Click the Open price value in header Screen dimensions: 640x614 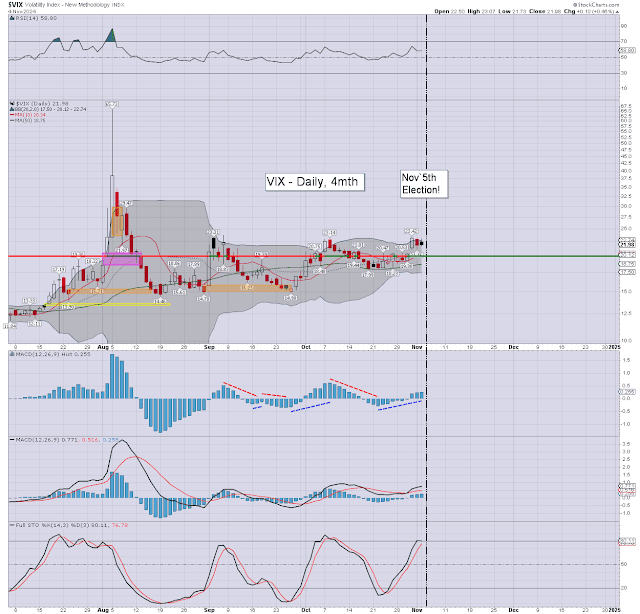click(x=458, y=11)
